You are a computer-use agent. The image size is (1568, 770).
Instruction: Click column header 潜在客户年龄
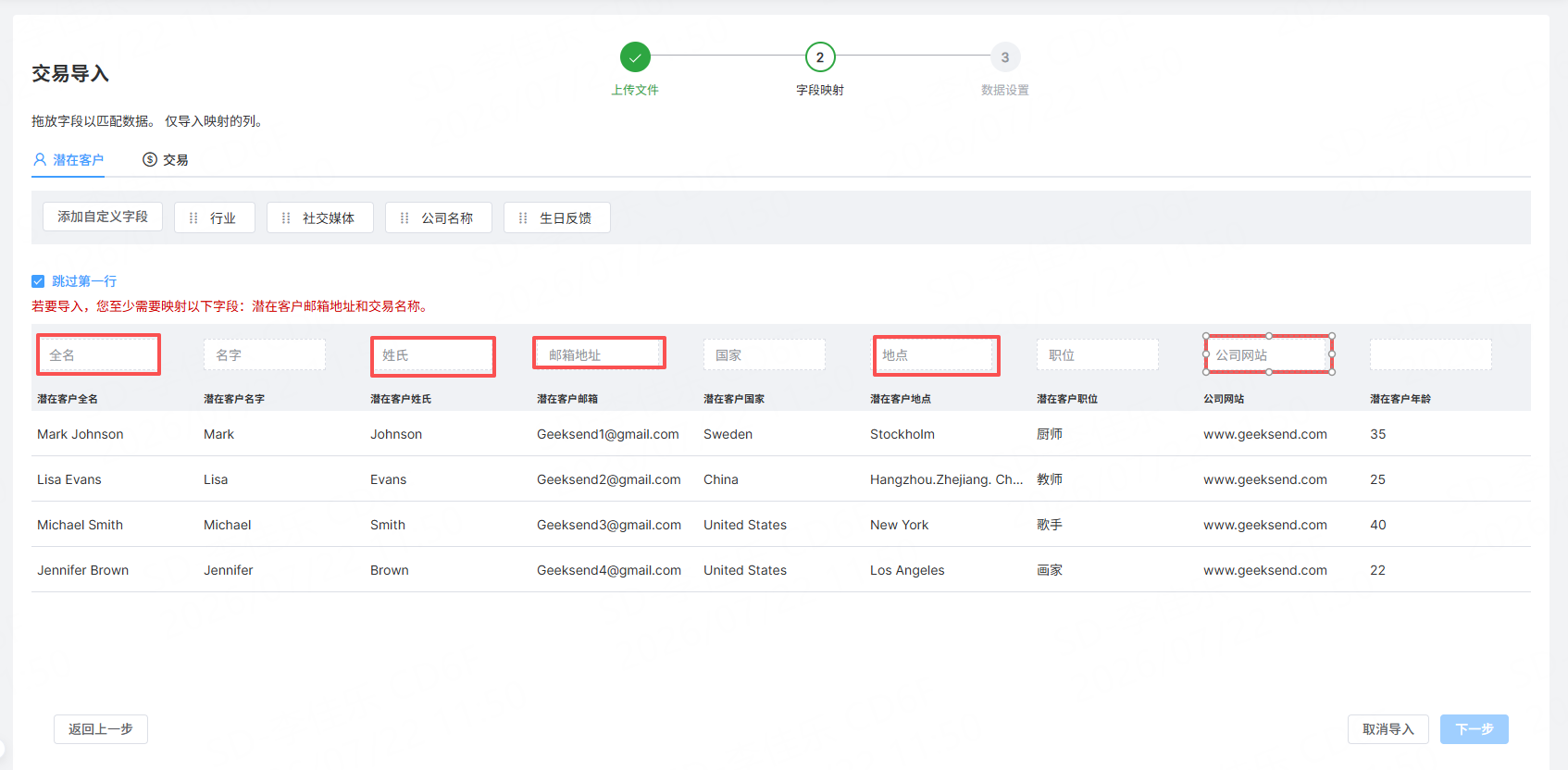(1400, 399)
